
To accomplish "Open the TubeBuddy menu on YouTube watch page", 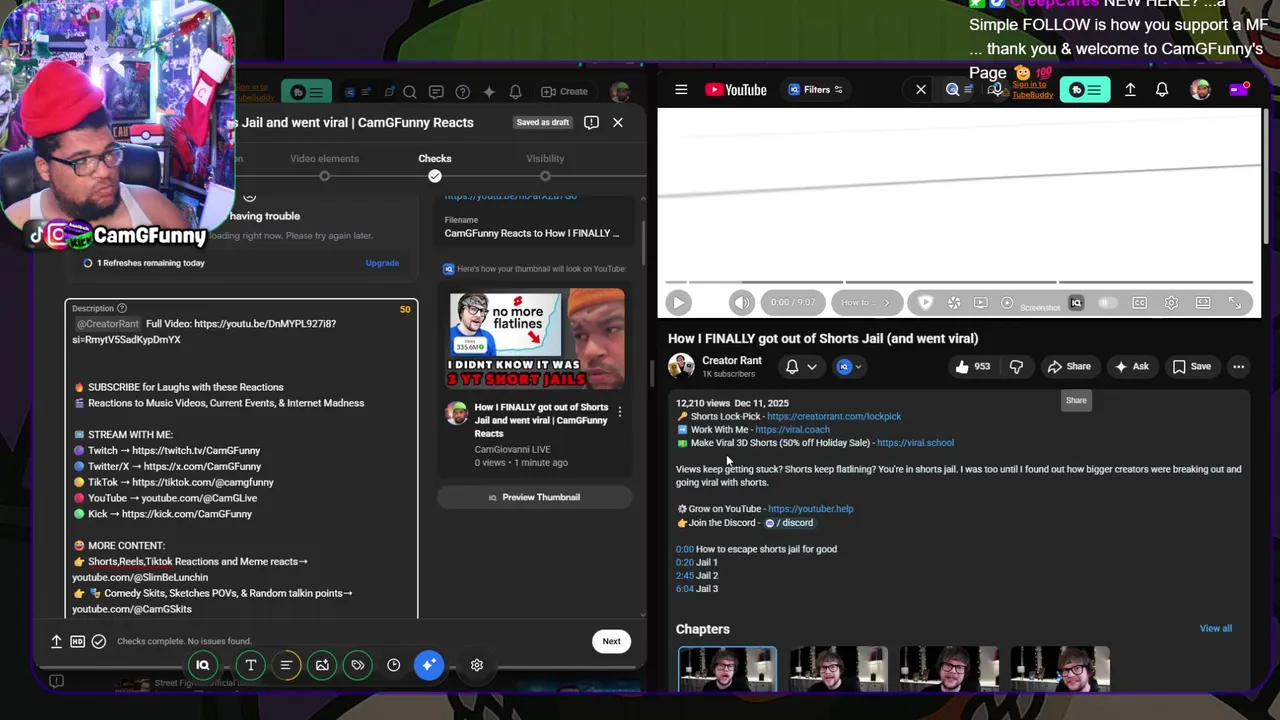I will [x=1085, y=90].
